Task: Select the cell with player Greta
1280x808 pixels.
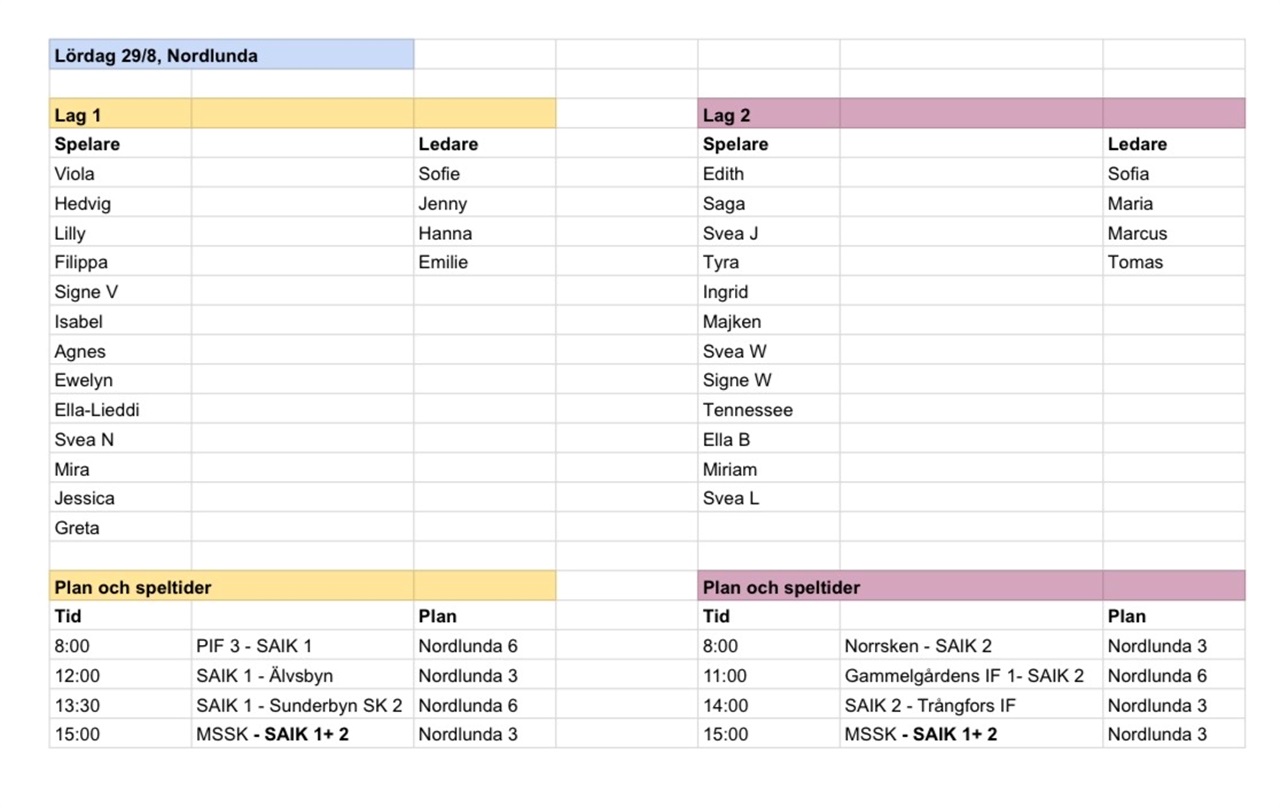Action: click(120, 528)
